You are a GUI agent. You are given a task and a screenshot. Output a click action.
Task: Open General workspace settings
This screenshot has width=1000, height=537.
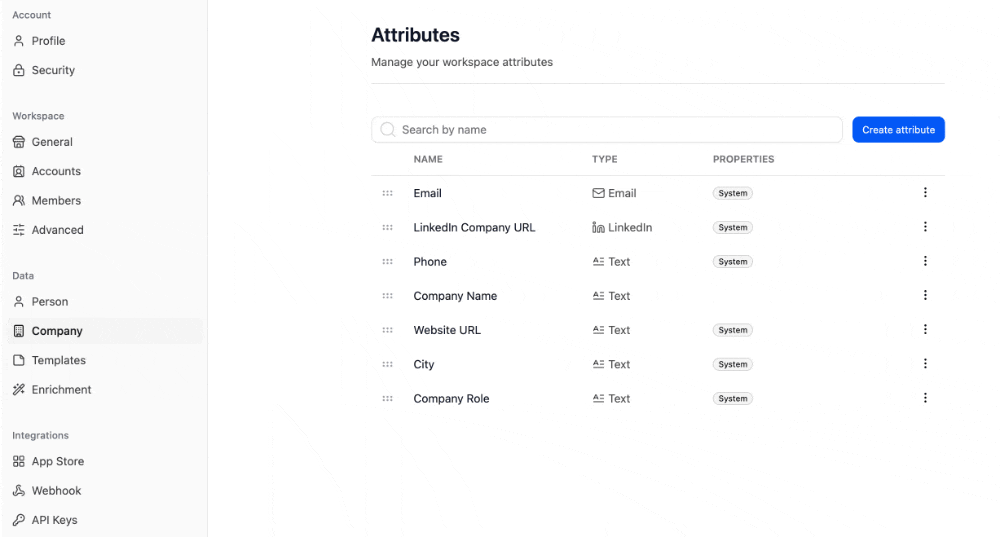52,142
